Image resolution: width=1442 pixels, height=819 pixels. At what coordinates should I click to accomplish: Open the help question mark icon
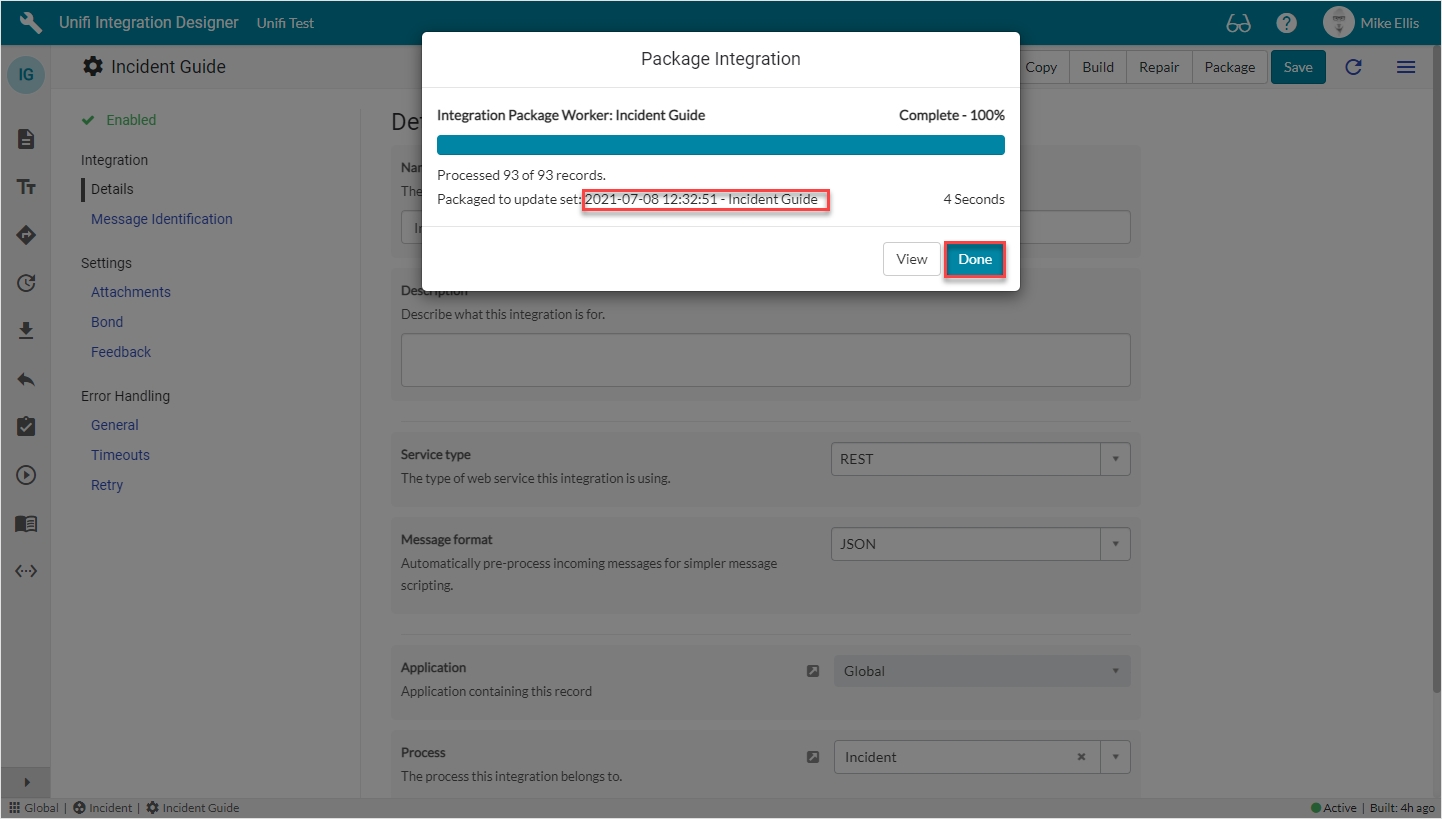tap(1286, 23)
